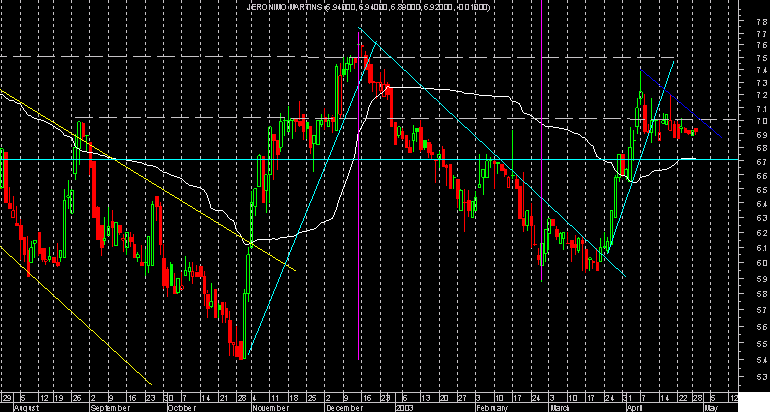Click the 6.7 price axis label
The height and width of the screenshot is (412, 770).
(762, 162)
